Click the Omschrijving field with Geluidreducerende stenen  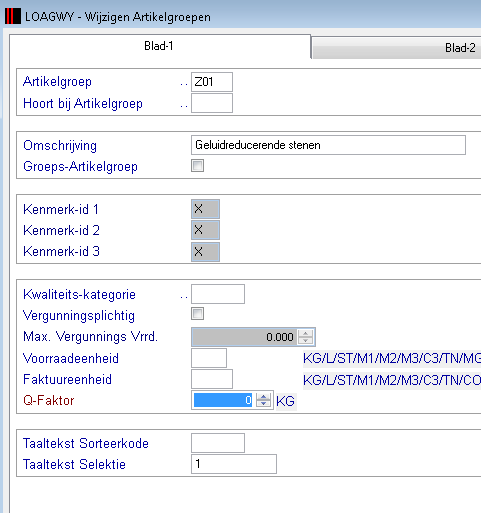click(328, 145)
